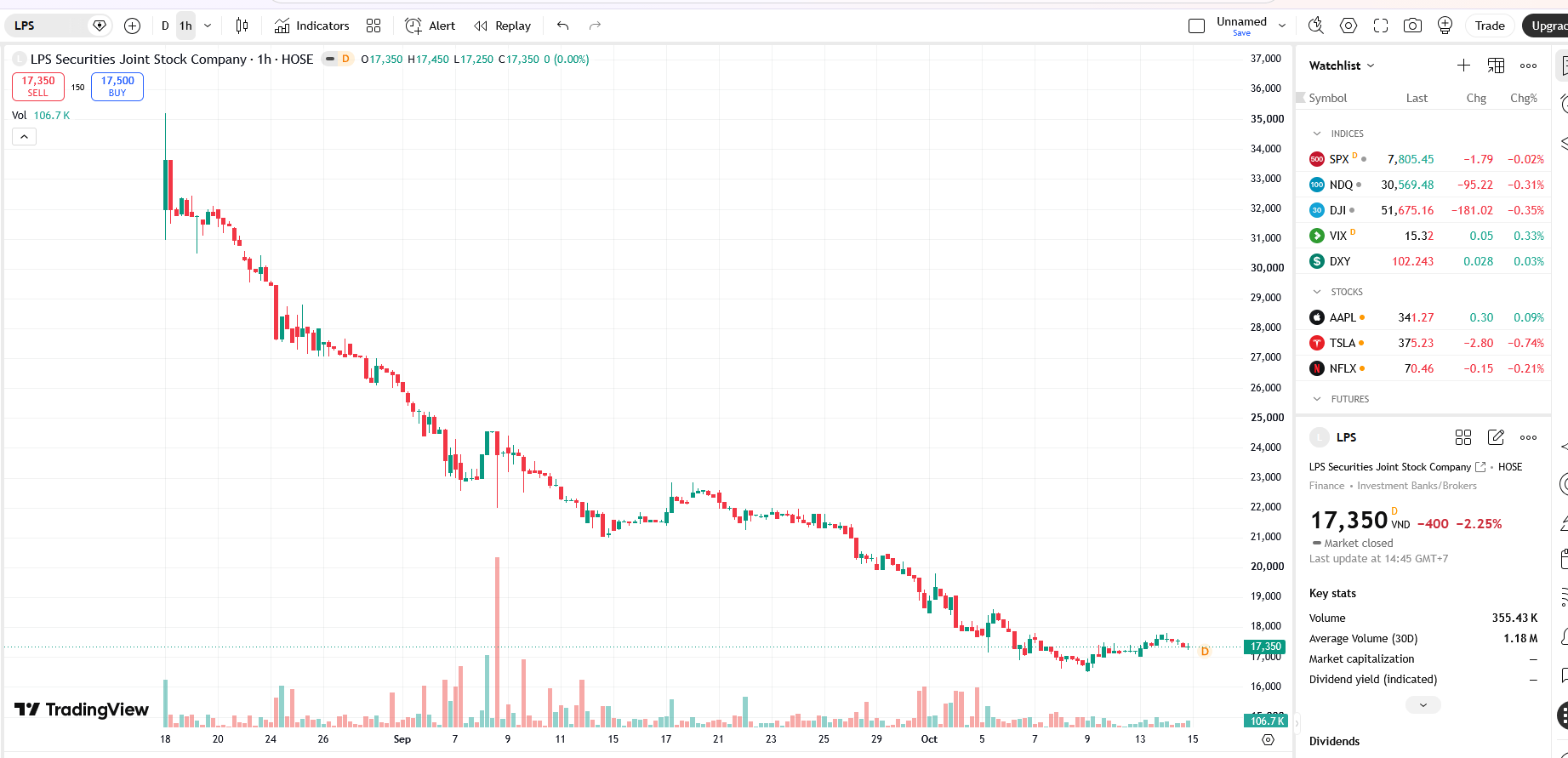Expand more key stats chevron
Screen dimensions: 1568x758
coord(1423,704)
